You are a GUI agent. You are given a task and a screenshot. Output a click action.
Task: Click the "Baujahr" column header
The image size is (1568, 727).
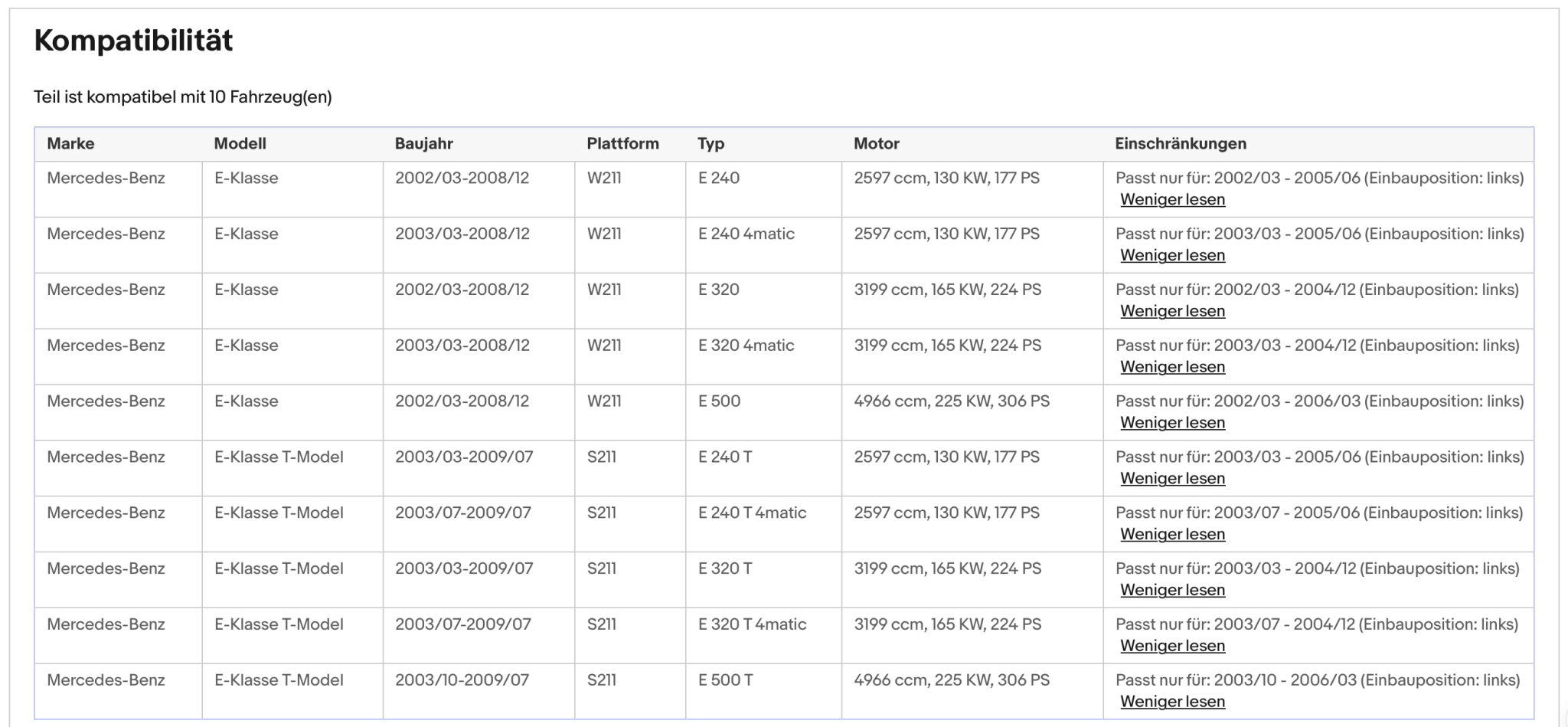point(424,143)
